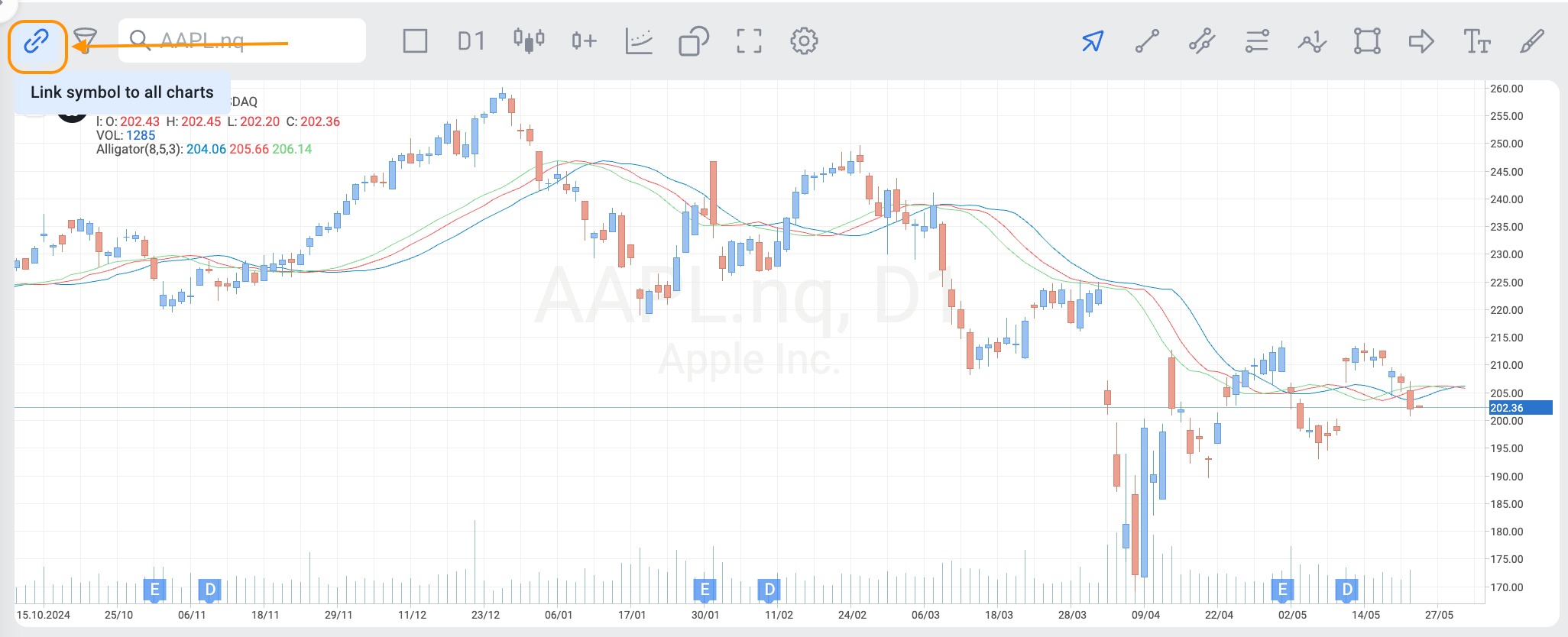Select the wave pattern drawing tool
The width and height of the screenshot is (1568, 637).
click(x=1312, y=40)
